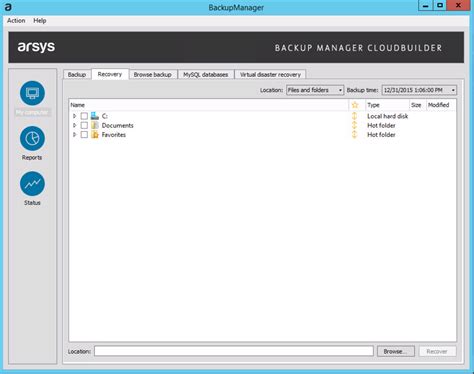Screen dimensions: 474x374
Task: Click the orange arrow icon in Documents row
Action: tap(355, 125)
